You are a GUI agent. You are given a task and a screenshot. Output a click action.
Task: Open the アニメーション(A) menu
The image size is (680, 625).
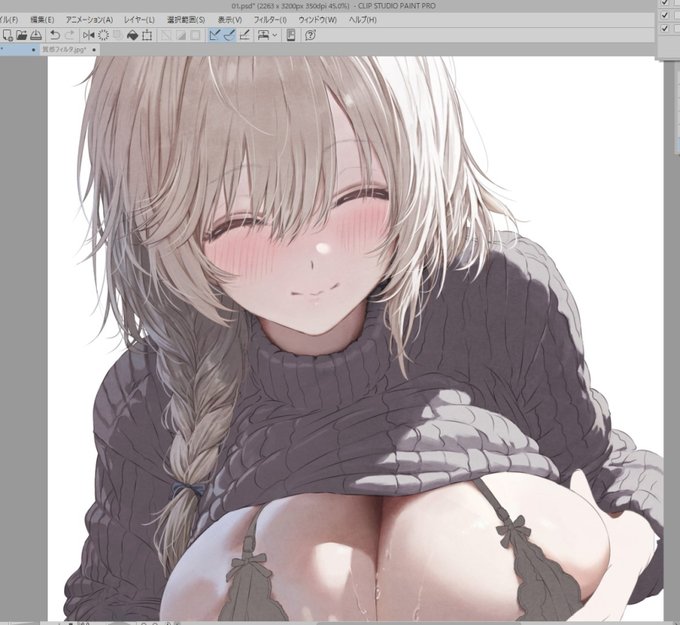point(89,20)
